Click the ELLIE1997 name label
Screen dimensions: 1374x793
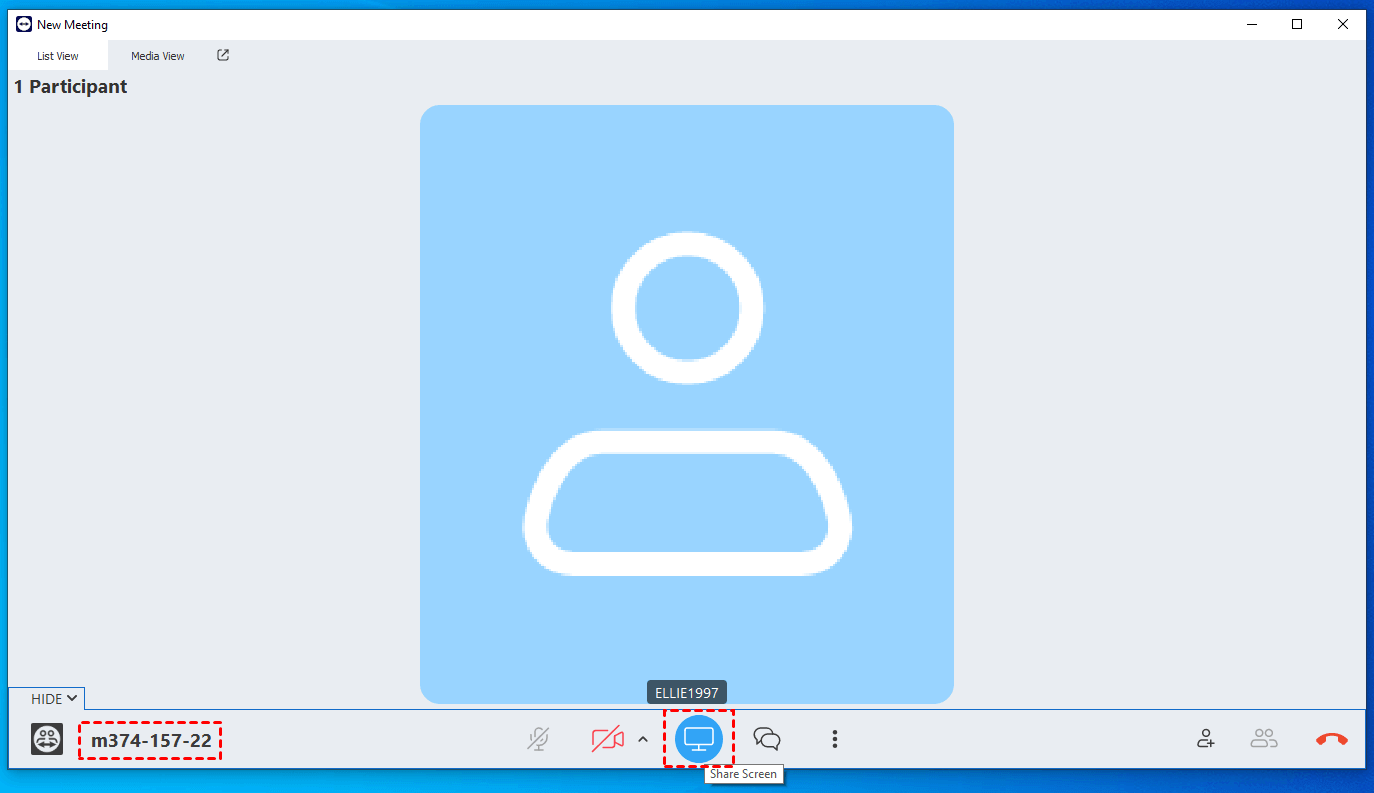point(687,693)
